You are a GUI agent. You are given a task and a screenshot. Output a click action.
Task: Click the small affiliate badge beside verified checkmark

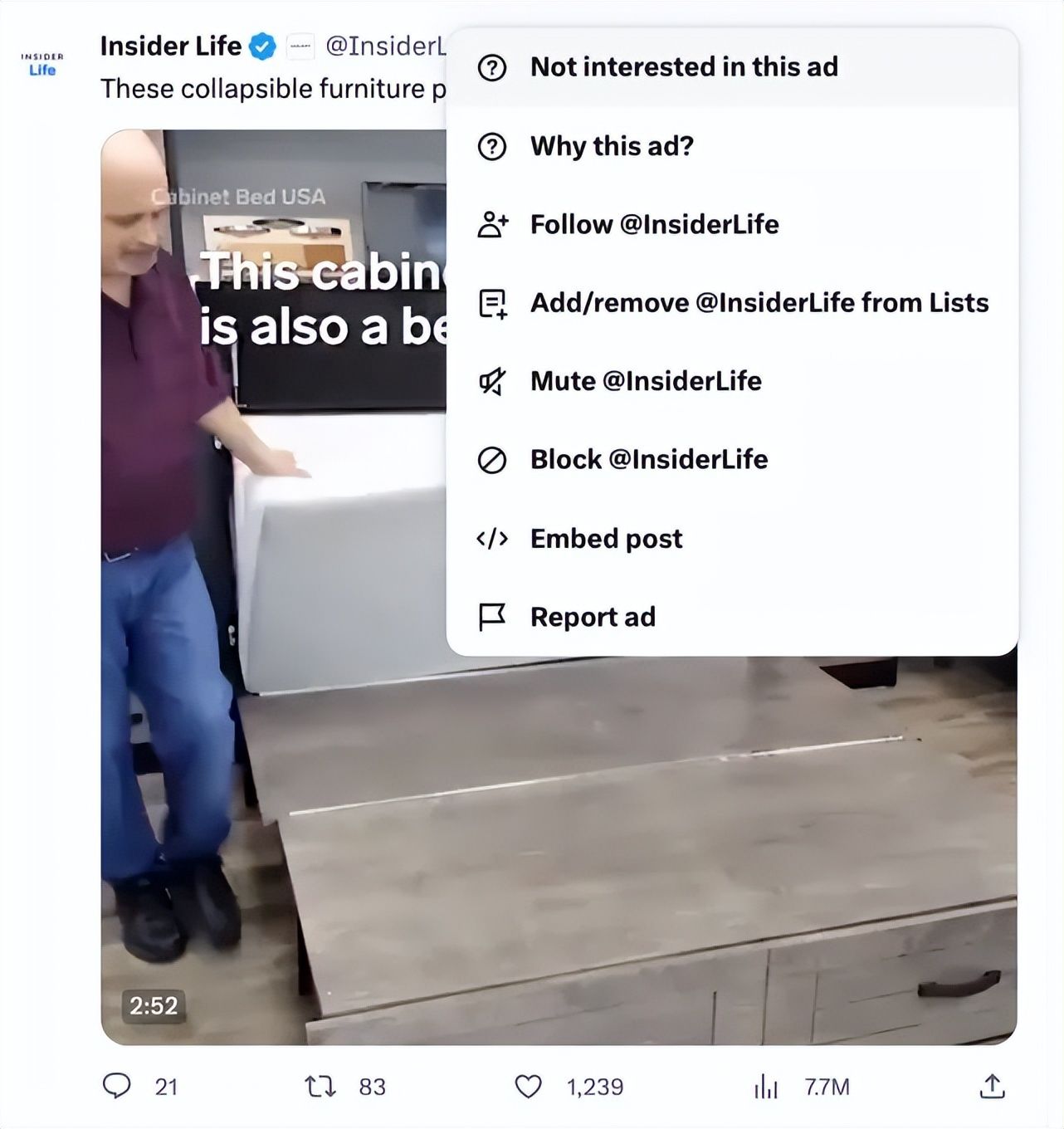pos(300,47)
